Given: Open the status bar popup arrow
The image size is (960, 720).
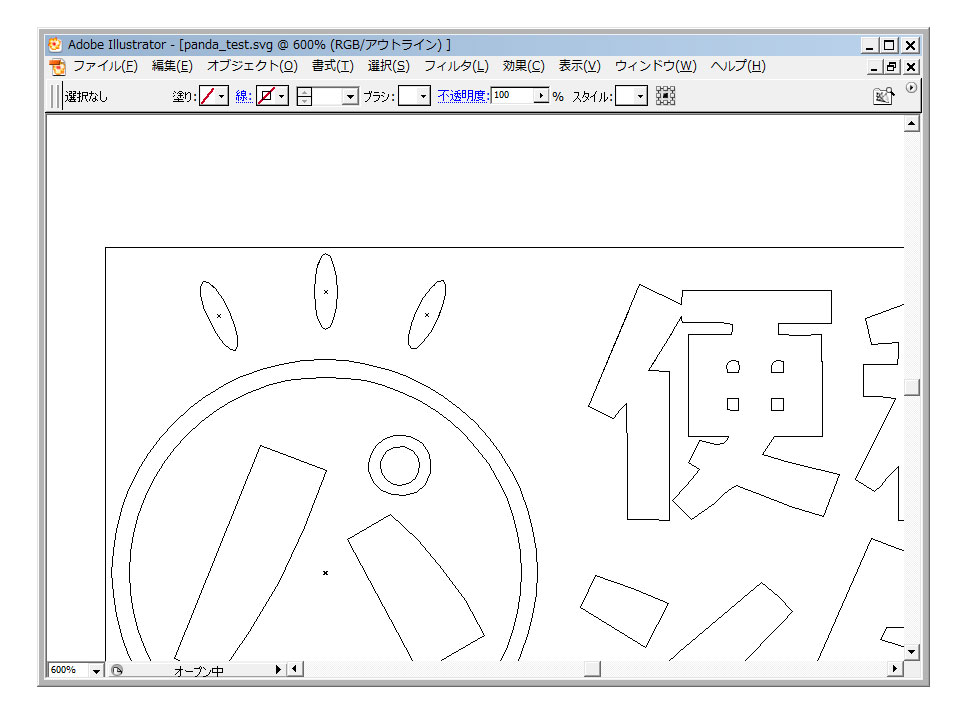Looking at the screenshot, I should (x=278, y=670).
